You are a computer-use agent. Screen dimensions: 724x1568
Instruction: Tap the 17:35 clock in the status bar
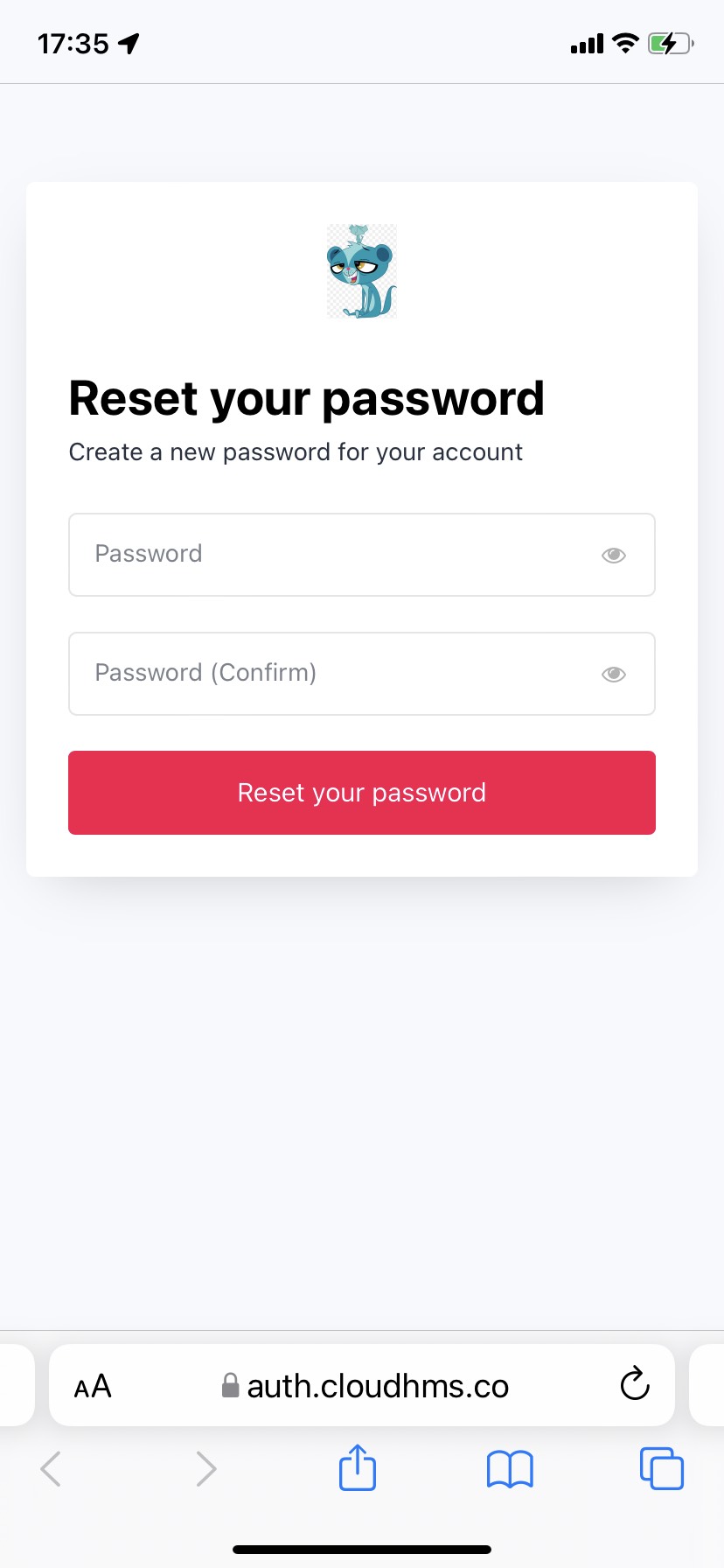pos(73,44)
